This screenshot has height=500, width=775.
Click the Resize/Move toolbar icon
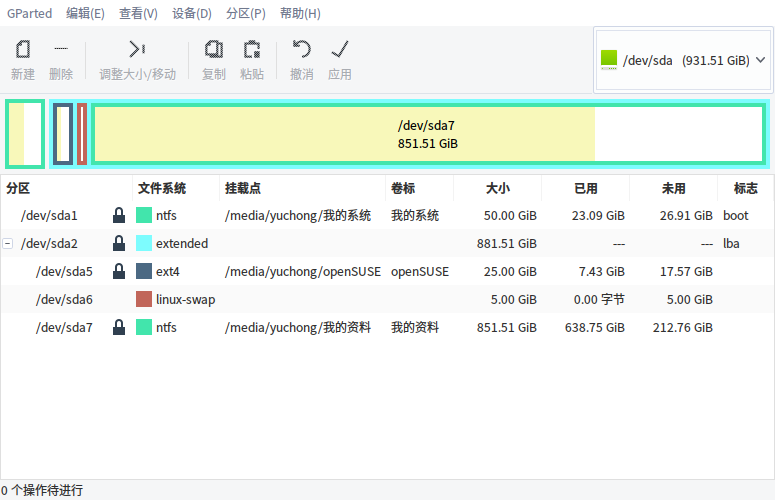click(137, 49)
